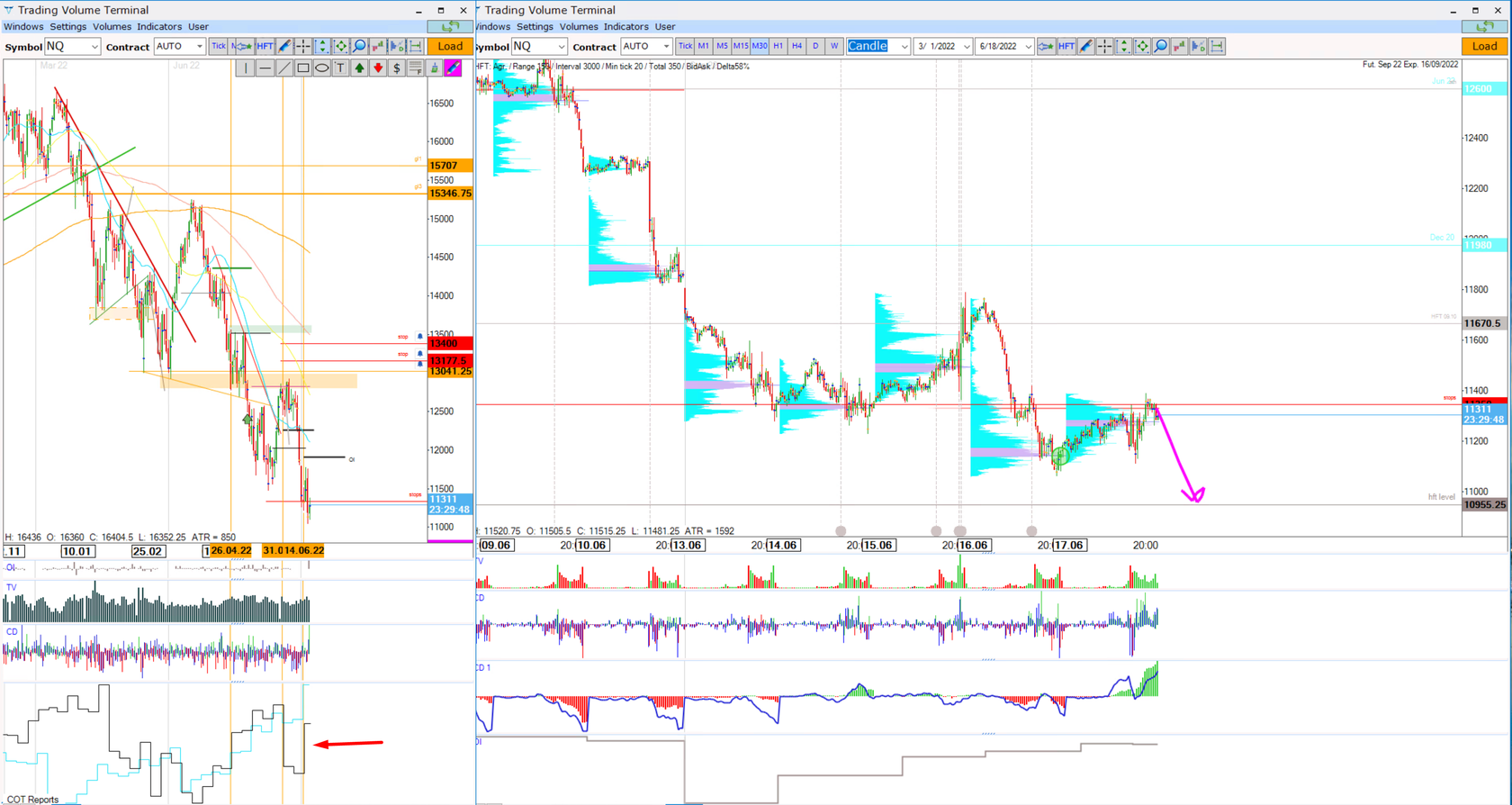
Task: Click horizontal range measure icon in right window
Action: click(x=1217, y=46)
